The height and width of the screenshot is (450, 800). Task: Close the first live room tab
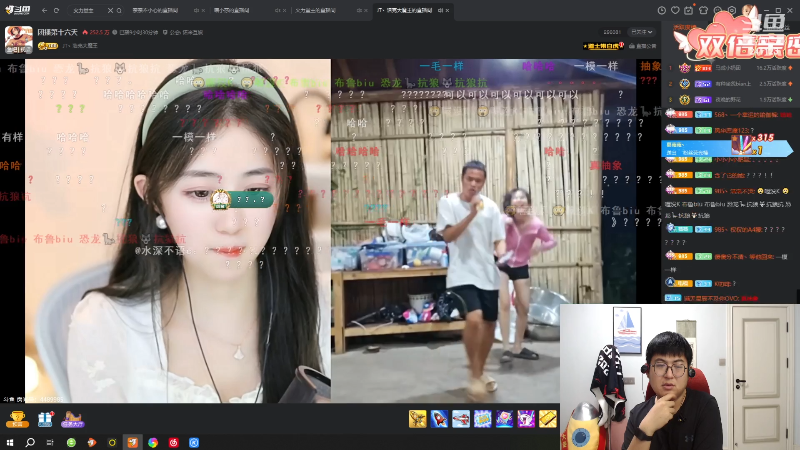coord(203,10)
